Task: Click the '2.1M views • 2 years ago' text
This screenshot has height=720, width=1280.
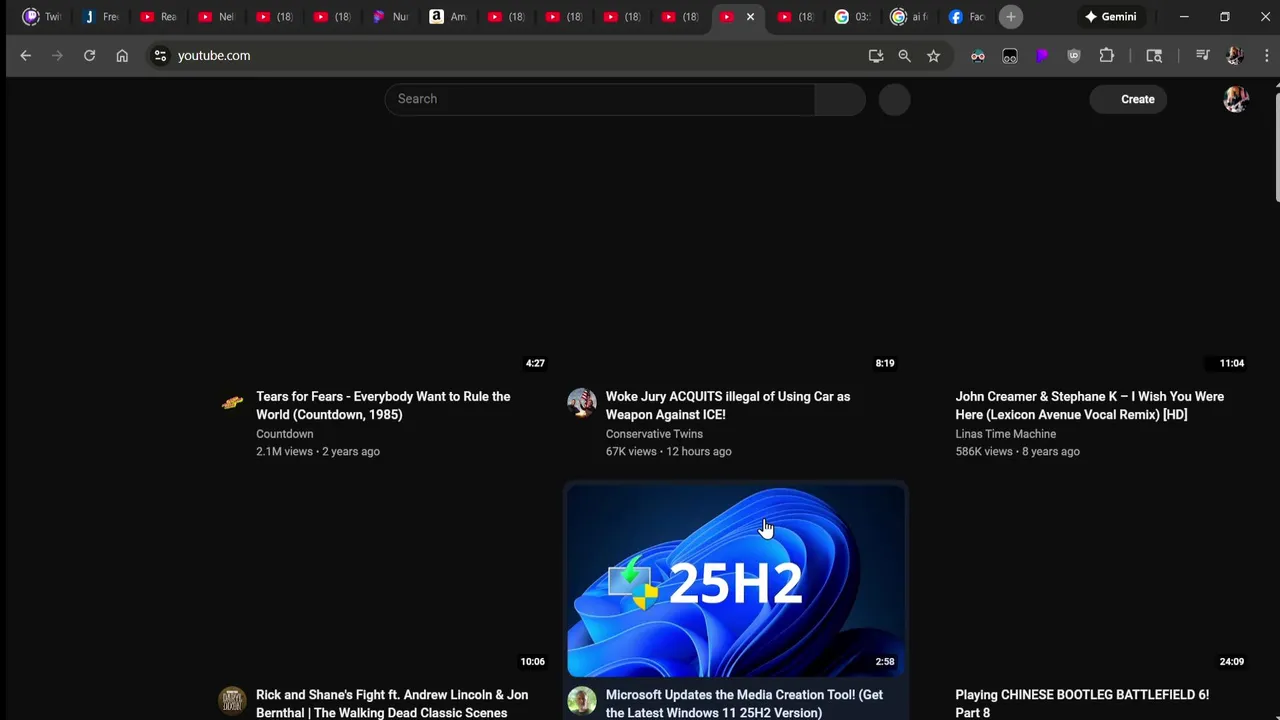Action: click(318, 452)
